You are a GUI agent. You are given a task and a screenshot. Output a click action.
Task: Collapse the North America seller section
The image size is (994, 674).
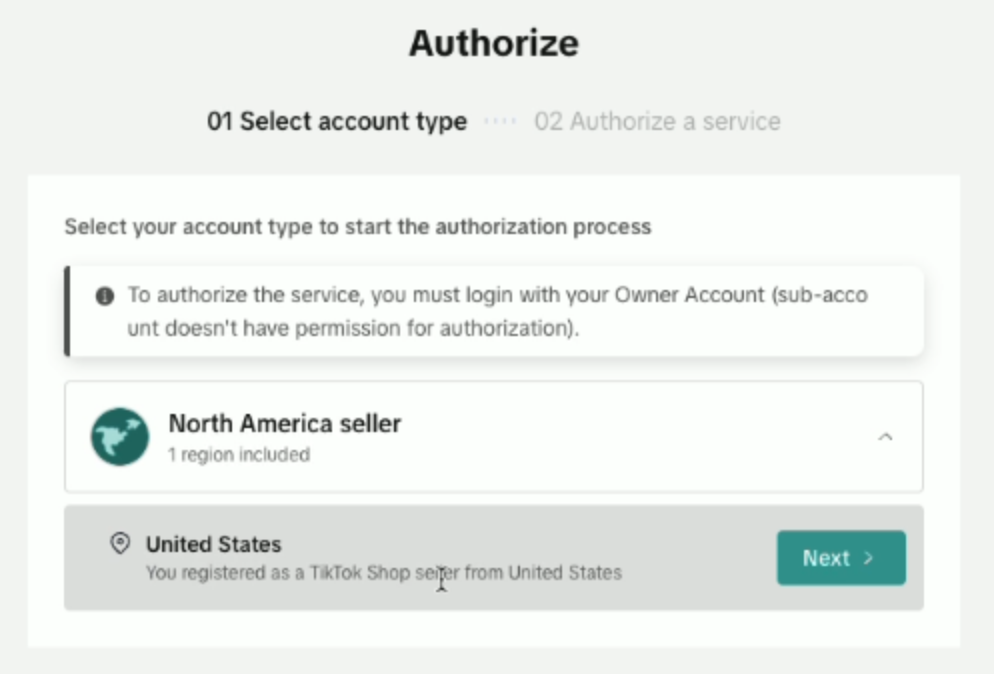pos(885,437)
